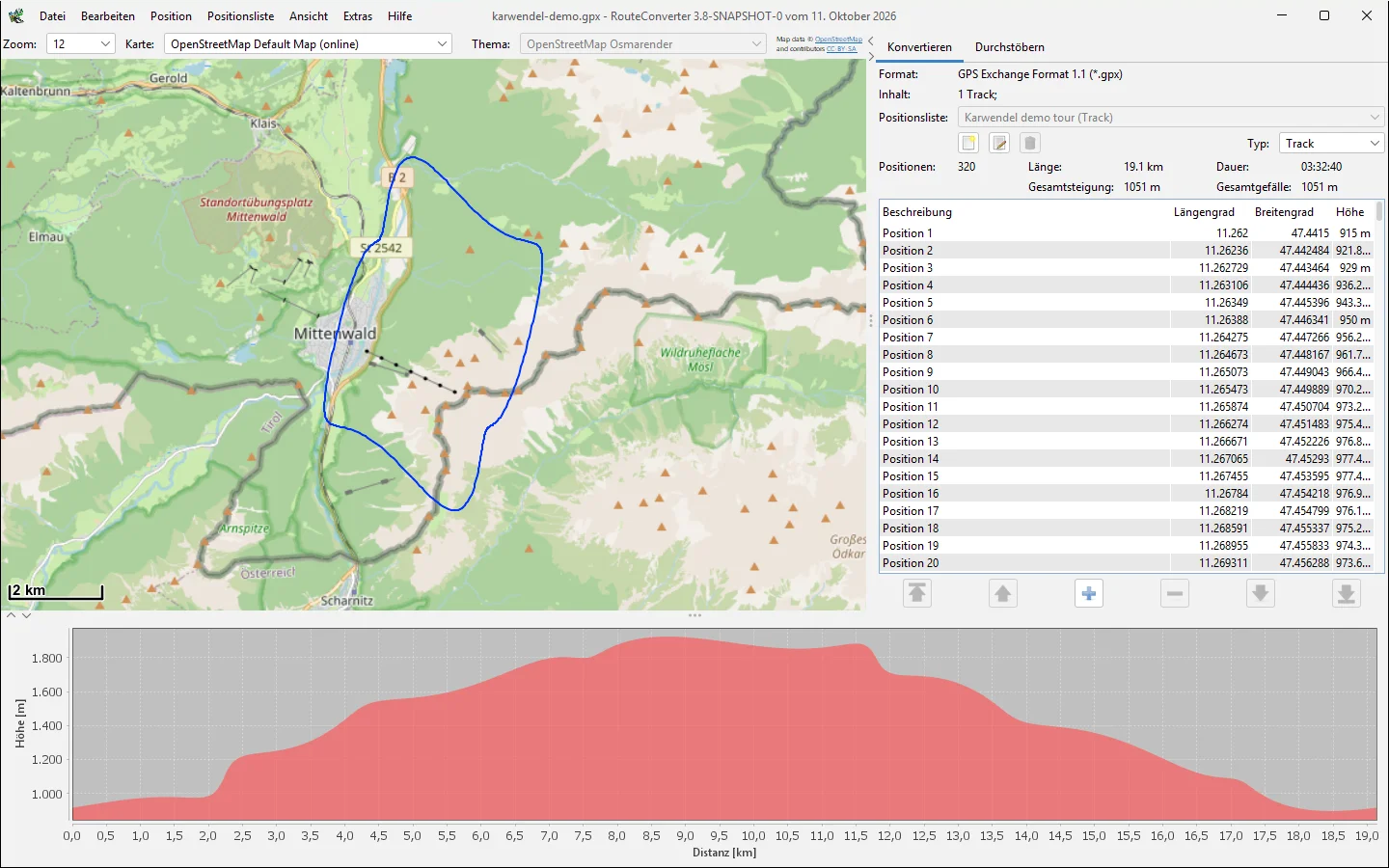
Task: Click the new position list icon
Action: click(968, 143)
